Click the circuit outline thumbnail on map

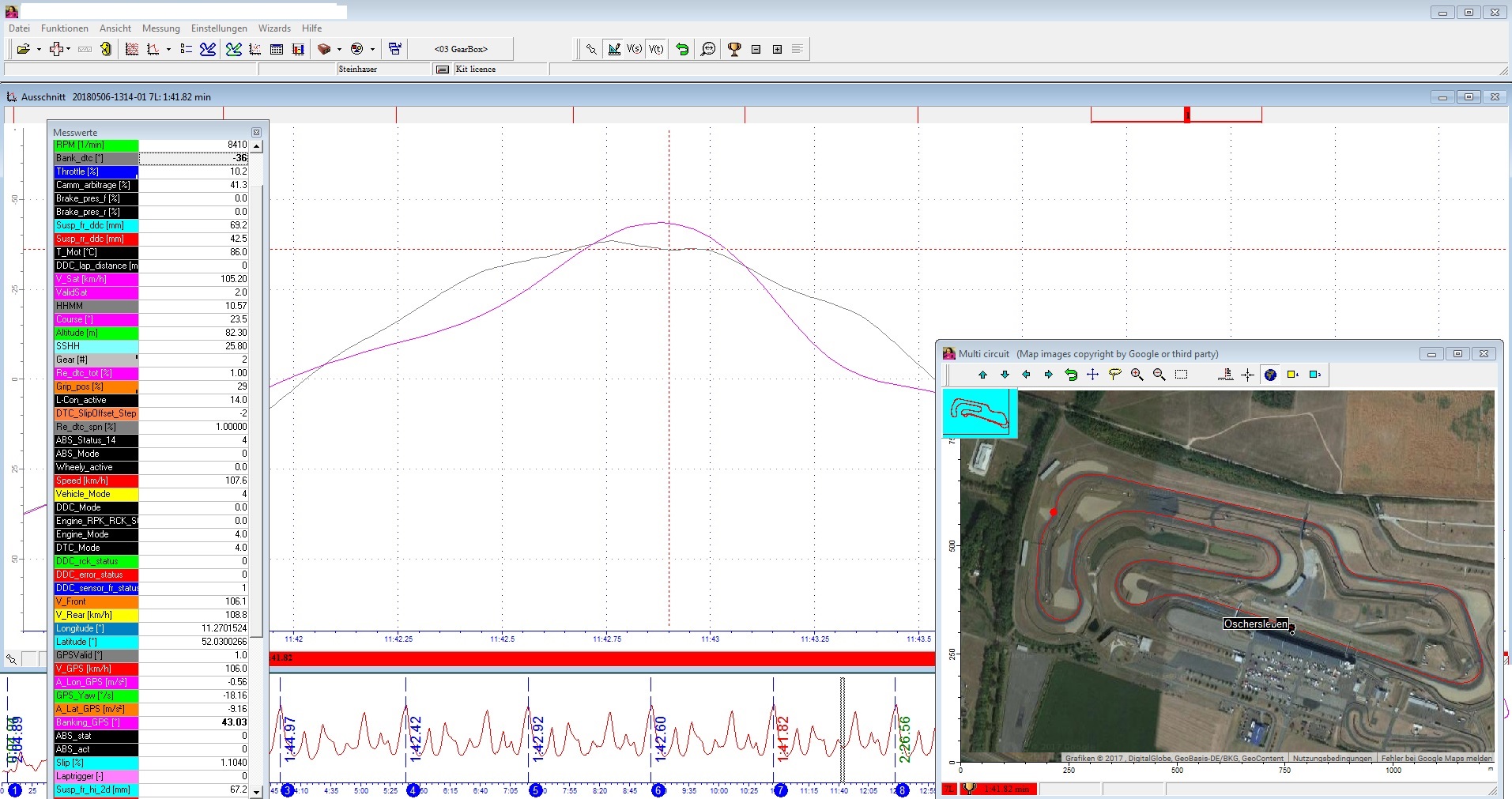(x=979, y=413)
